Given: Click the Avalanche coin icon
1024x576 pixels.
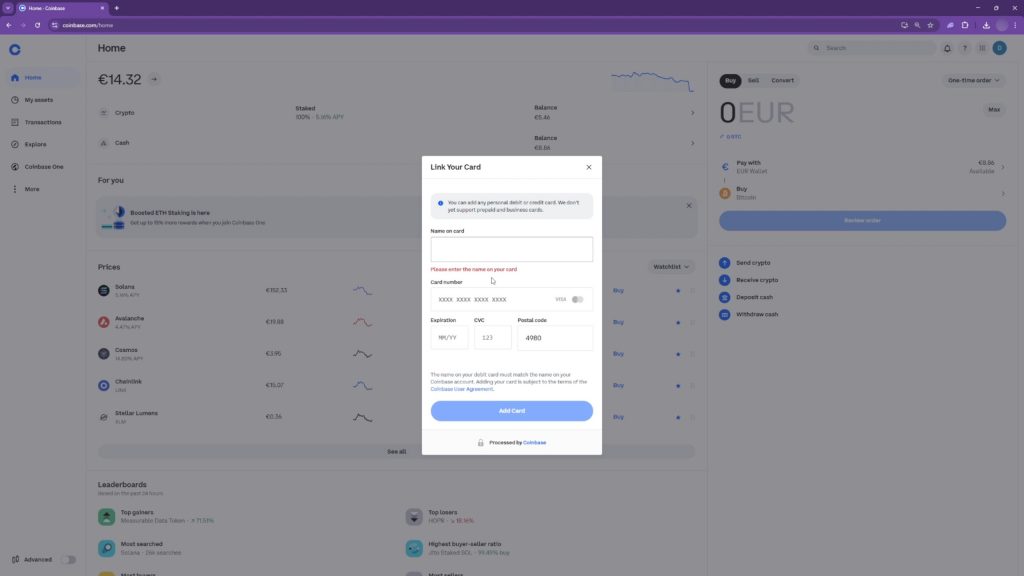Looking at the screenshot, I should (103, 322).
